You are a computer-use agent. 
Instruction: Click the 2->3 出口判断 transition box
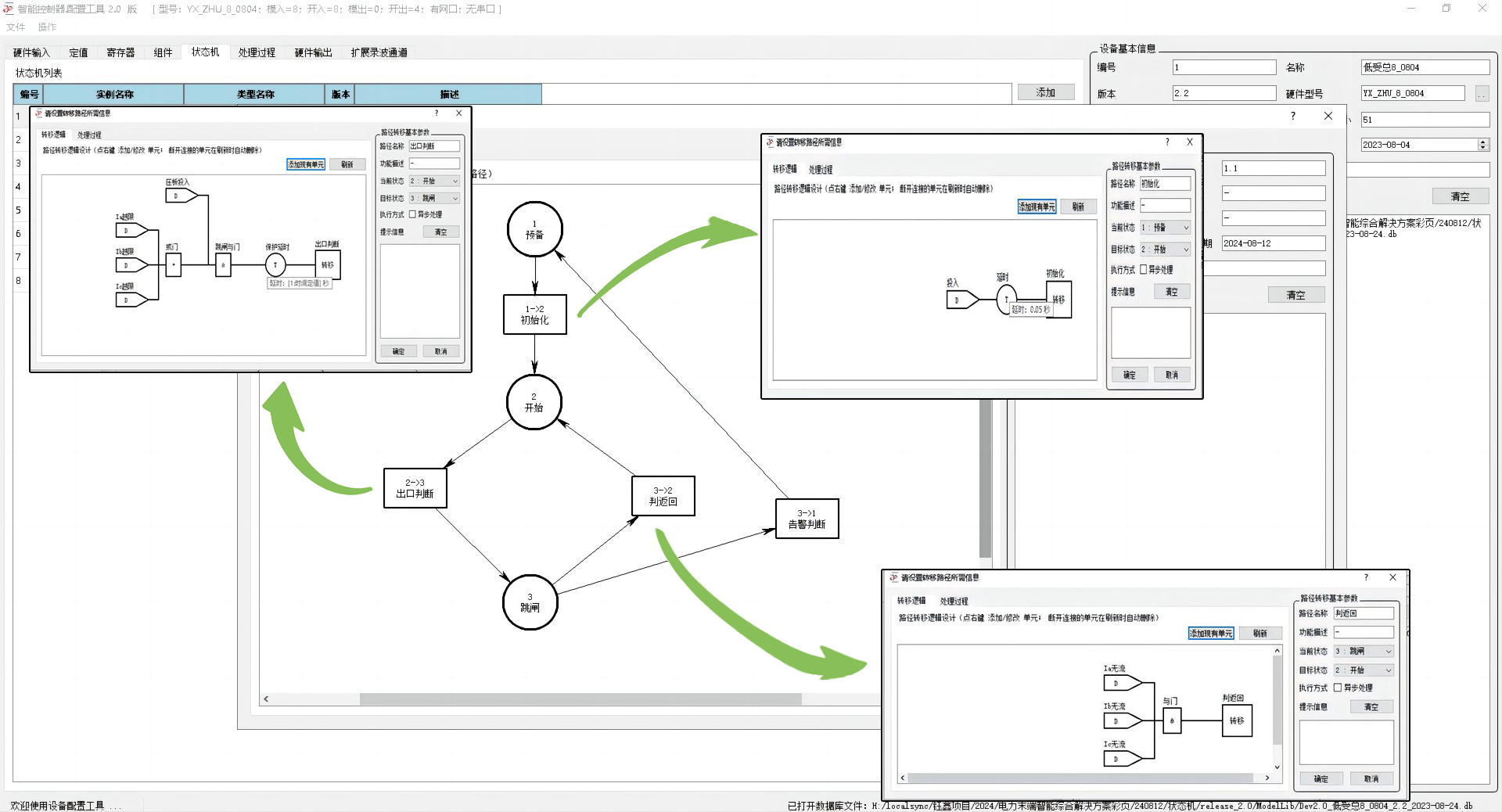click(415, 488)
